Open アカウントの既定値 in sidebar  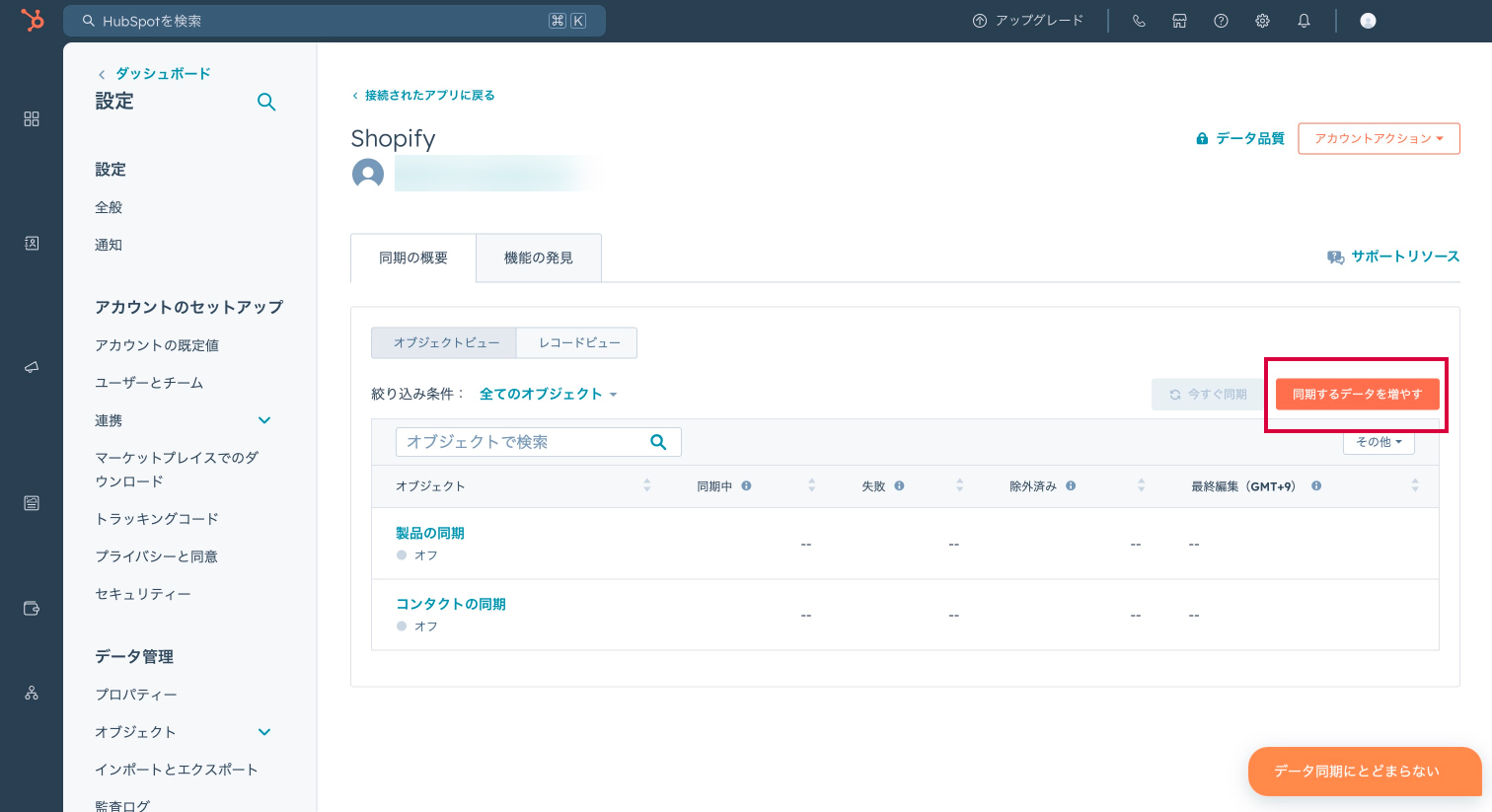tap(157, 345)
